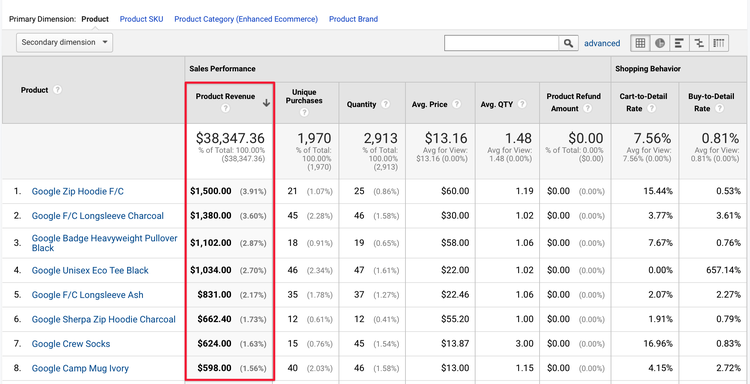Screen dimensions: 750x384
Task: Open Google F/C Longsleeve Charcoal product
Action: tap(98, 216)
